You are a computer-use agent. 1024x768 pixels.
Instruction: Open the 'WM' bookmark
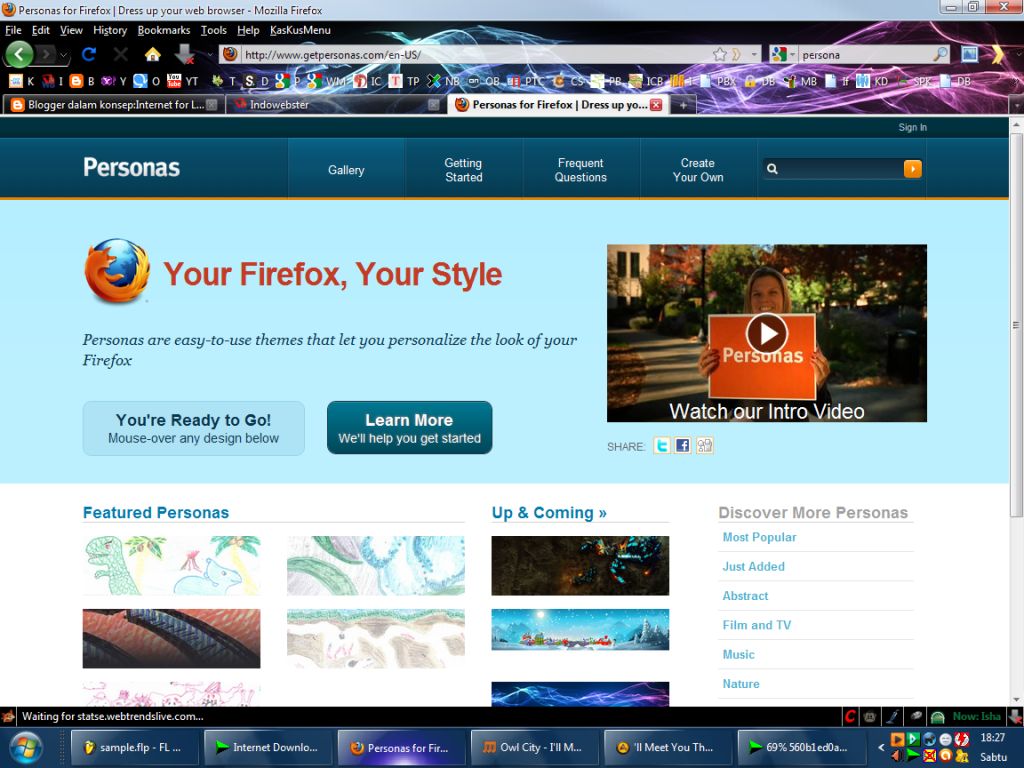(327, 81)
